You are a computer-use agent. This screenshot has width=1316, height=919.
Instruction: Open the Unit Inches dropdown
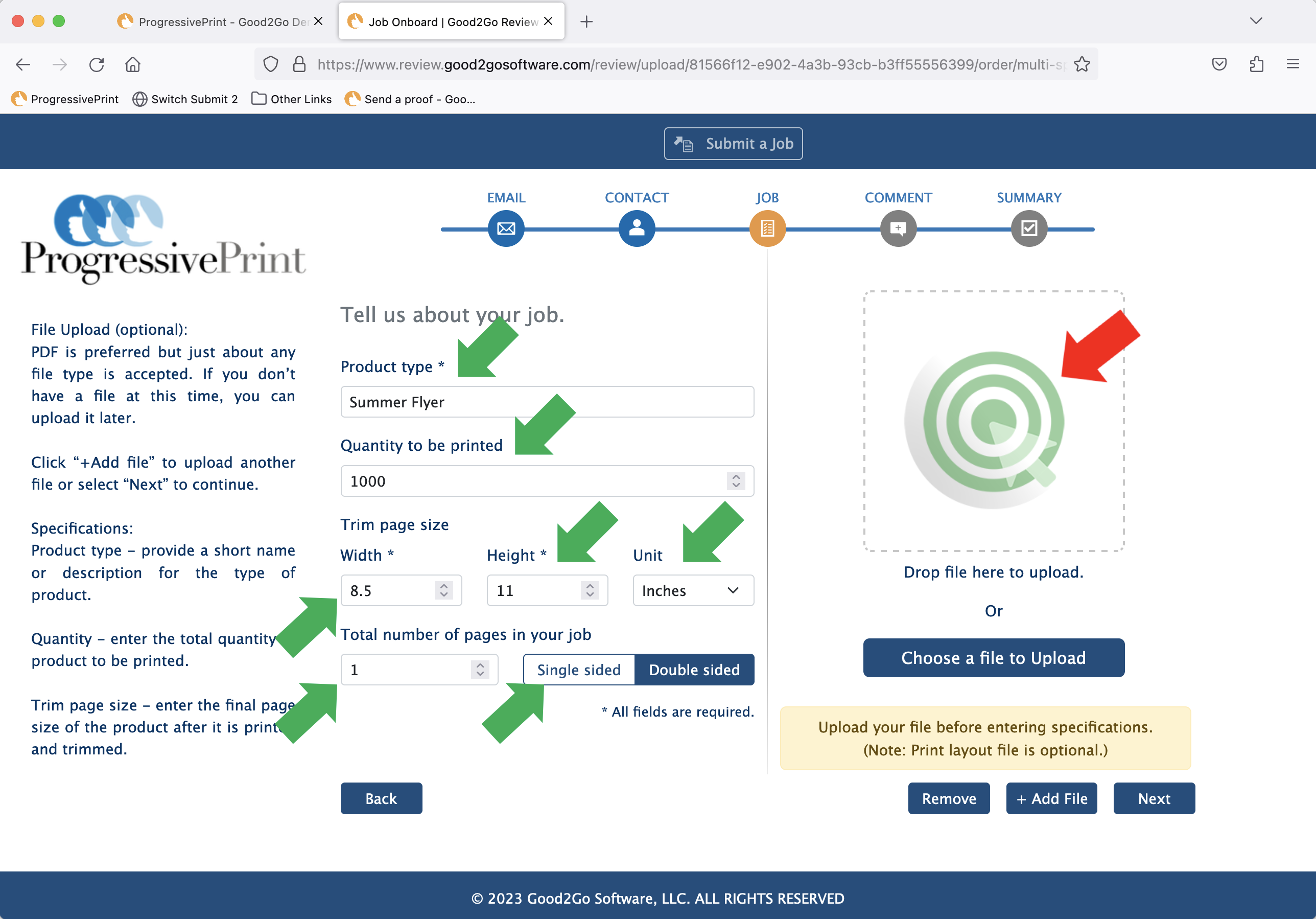click(692, 590)
